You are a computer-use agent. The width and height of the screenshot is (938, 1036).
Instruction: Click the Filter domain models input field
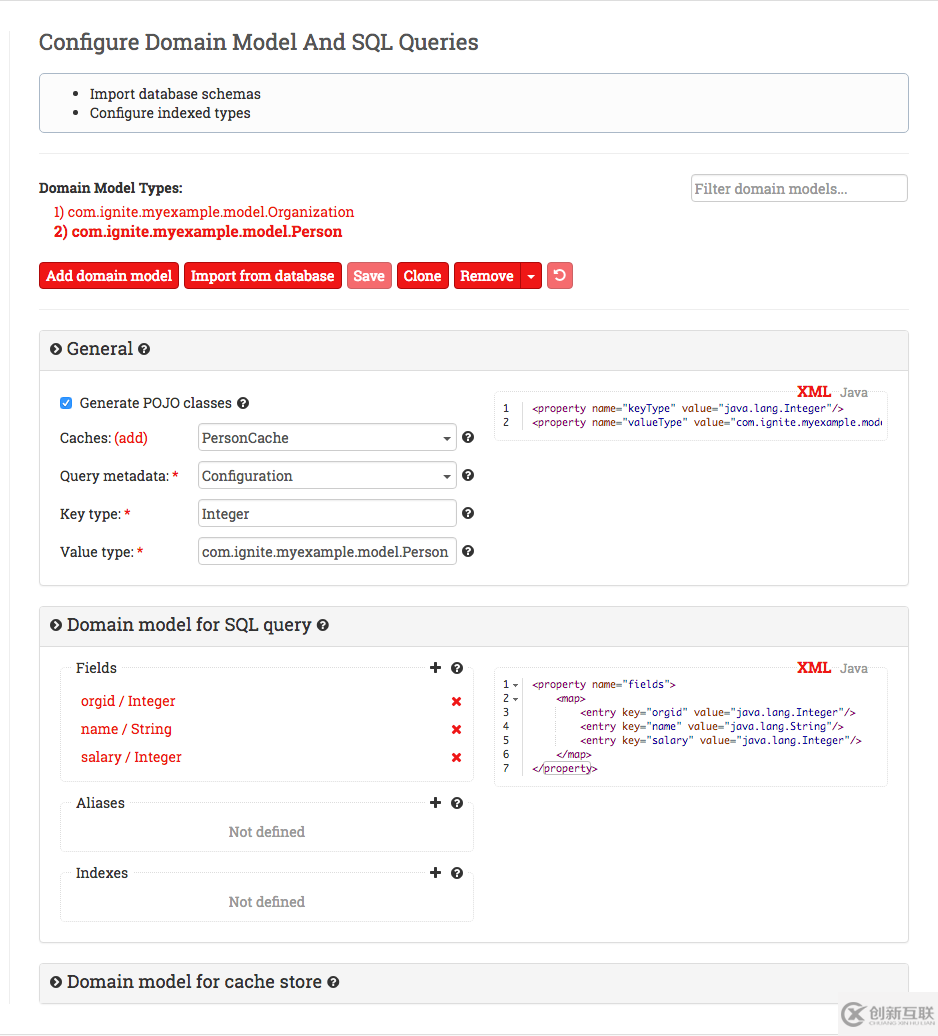coord(798,188)
